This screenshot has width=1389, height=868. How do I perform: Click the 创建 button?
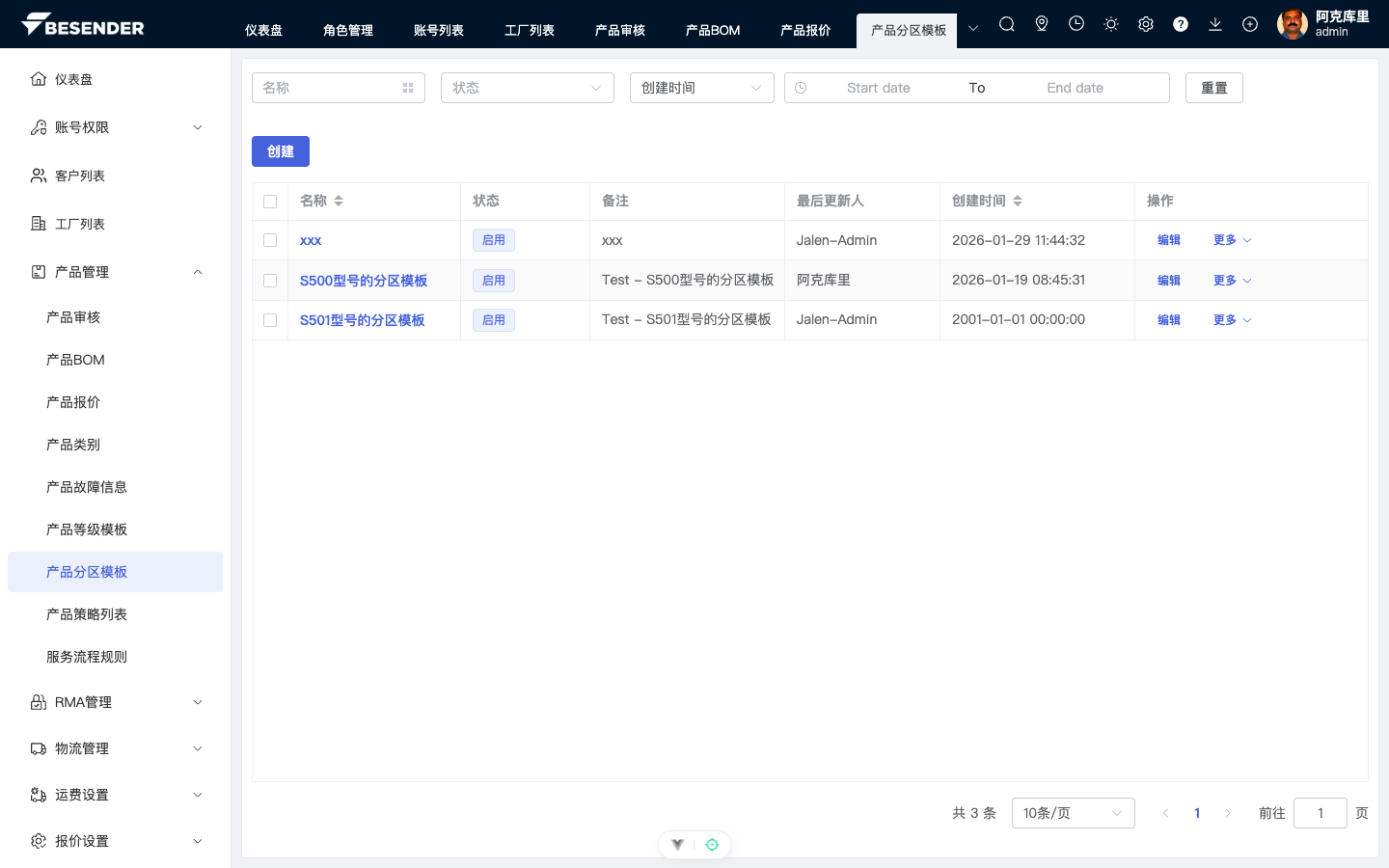pyautogui.click(x=281, y=151)
